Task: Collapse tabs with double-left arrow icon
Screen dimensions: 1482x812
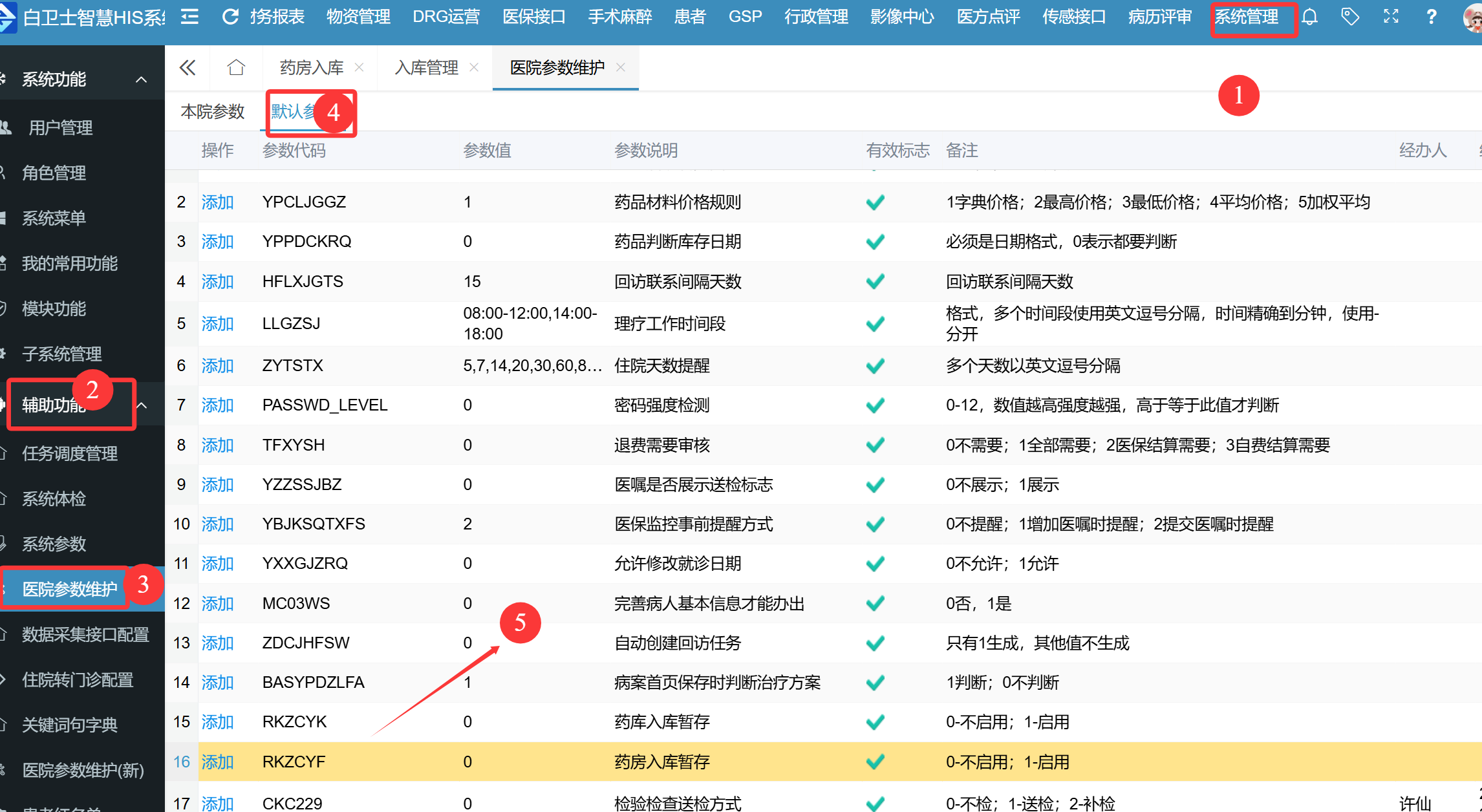Action: 188,67
